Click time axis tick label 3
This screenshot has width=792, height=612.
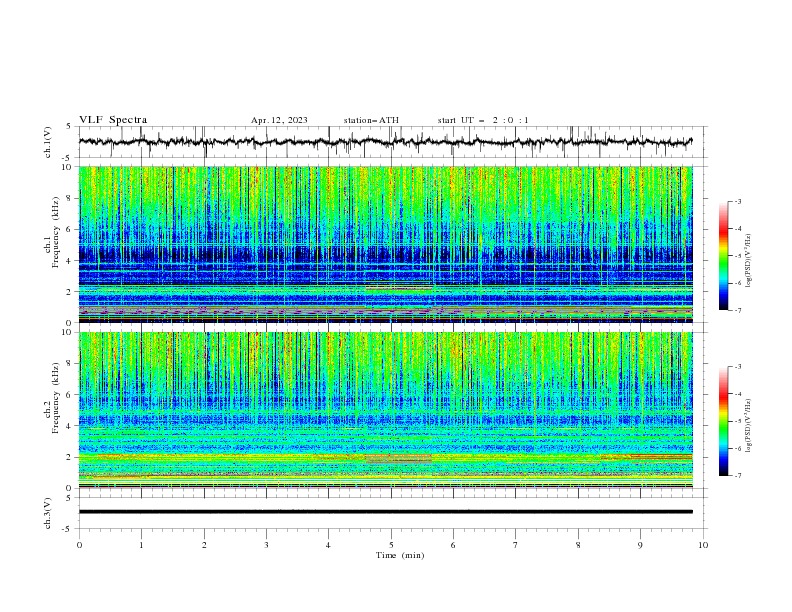(x=266, y=545)
